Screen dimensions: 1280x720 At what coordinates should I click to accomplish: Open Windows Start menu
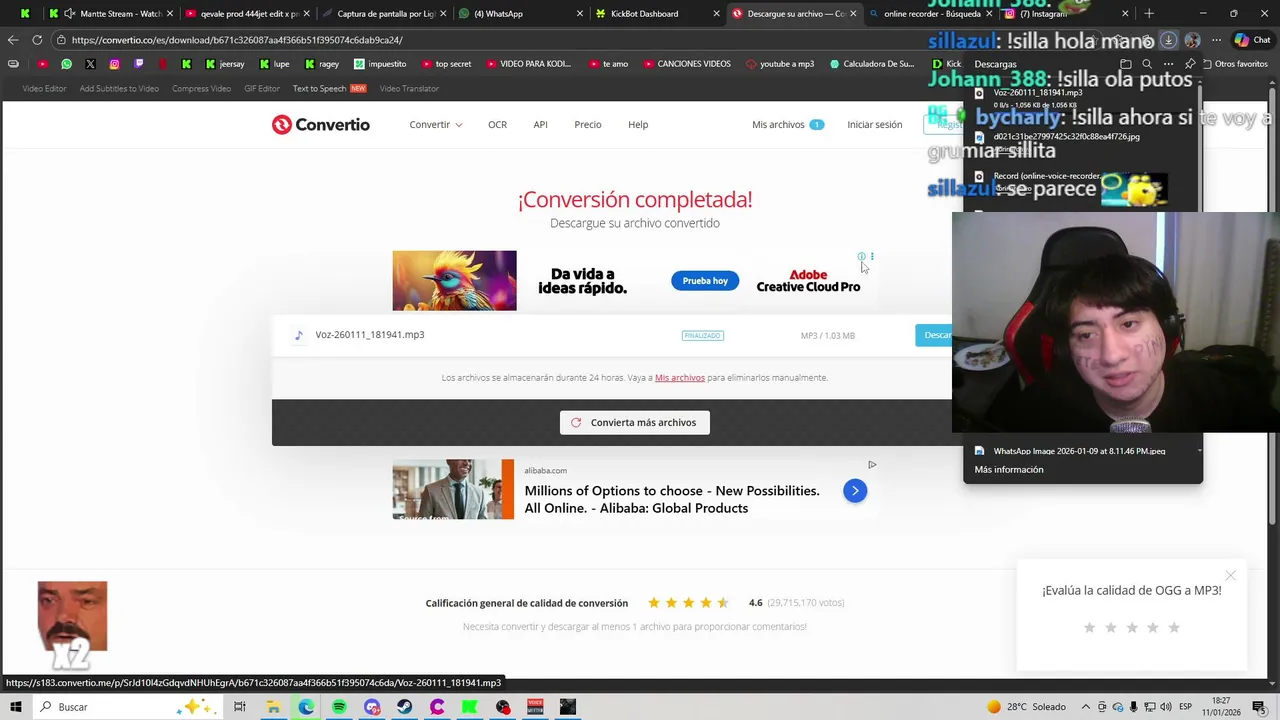(x=16, y=707)
